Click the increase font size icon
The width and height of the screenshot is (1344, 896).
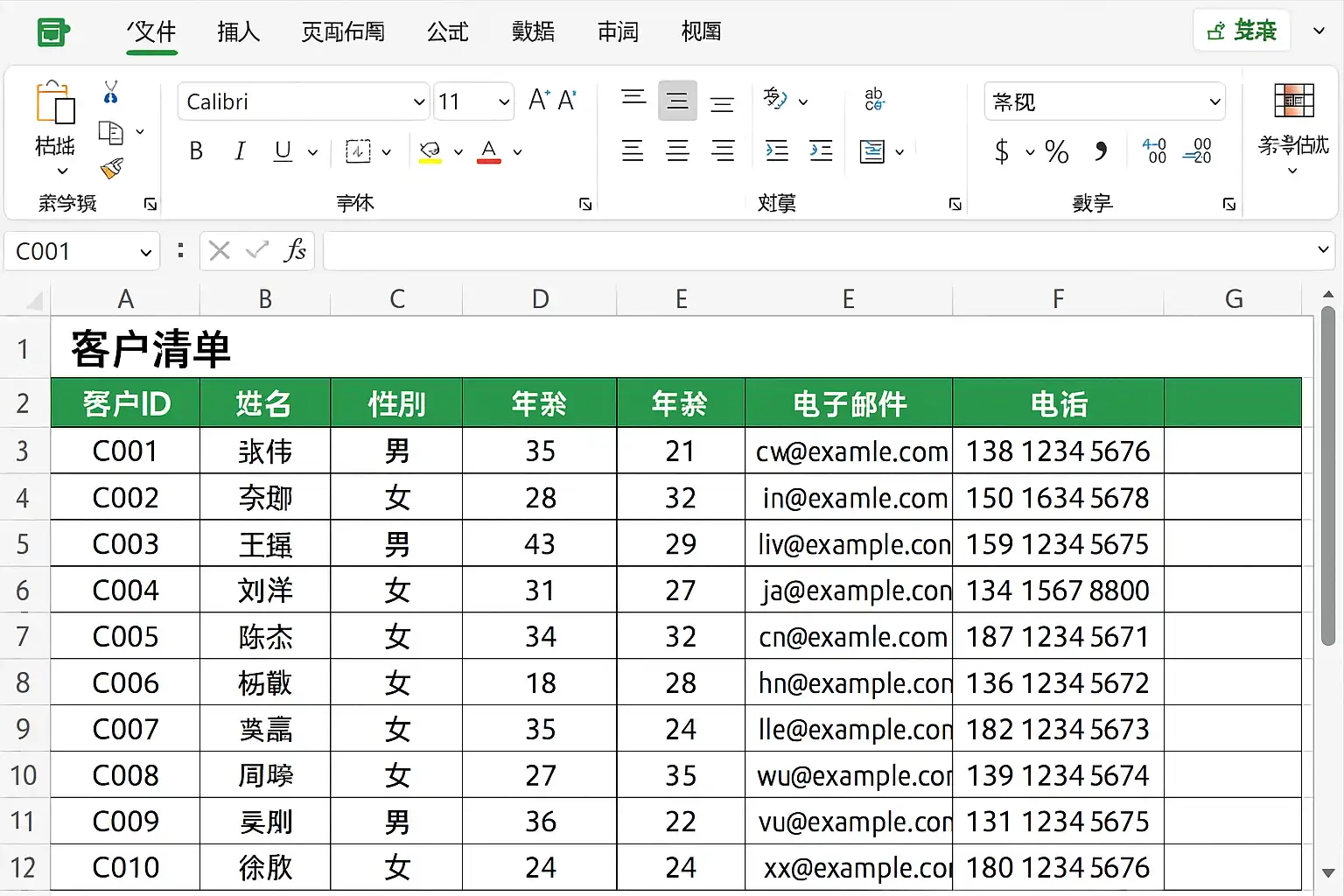coord(539,101)
